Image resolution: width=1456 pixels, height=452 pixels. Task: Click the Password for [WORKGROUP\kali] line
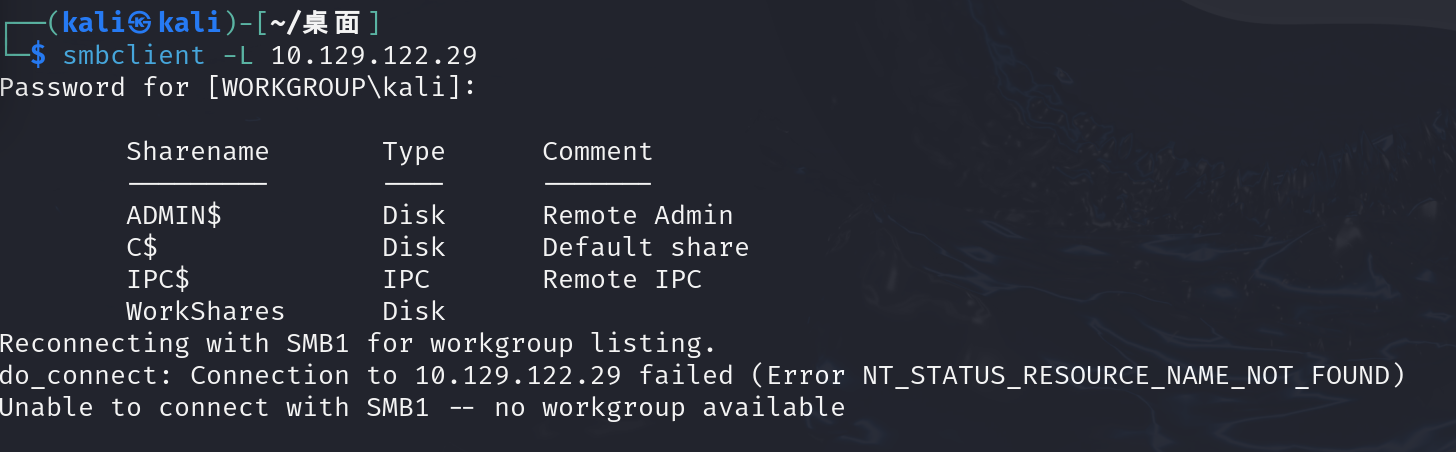coord(238,87)
